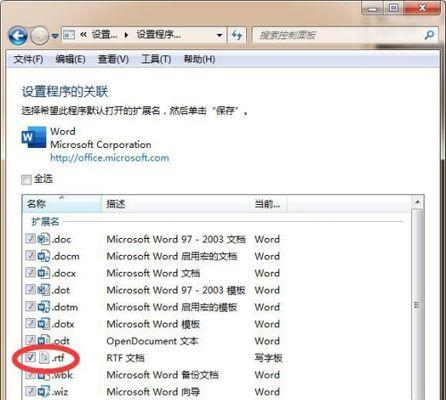
Task: Collapse the 扩展名 group header
Action: coord(45,221)
